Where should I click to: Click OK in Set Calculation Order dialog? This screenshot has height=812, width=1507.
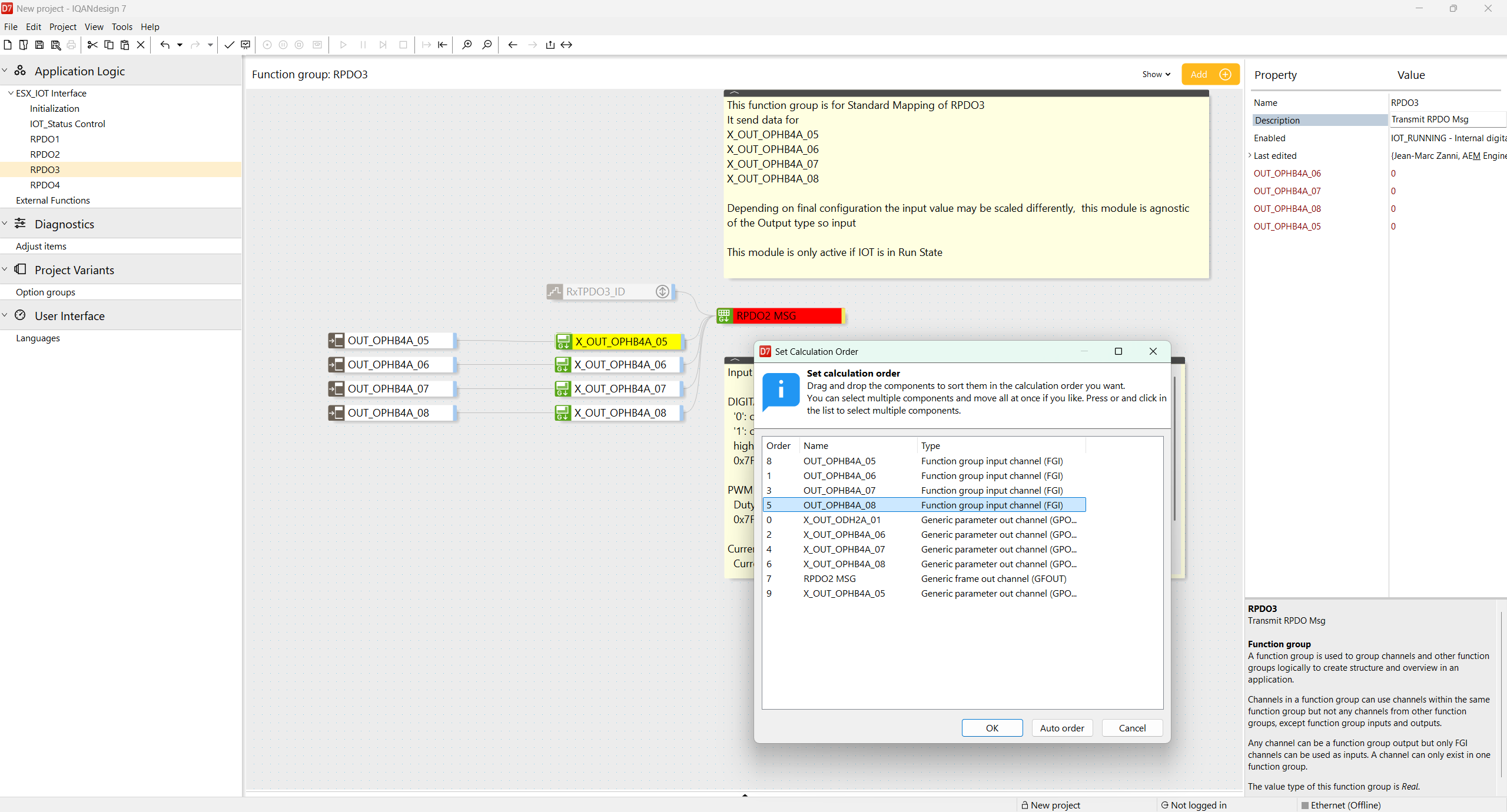pyautogui.click(x=992, y=728)
